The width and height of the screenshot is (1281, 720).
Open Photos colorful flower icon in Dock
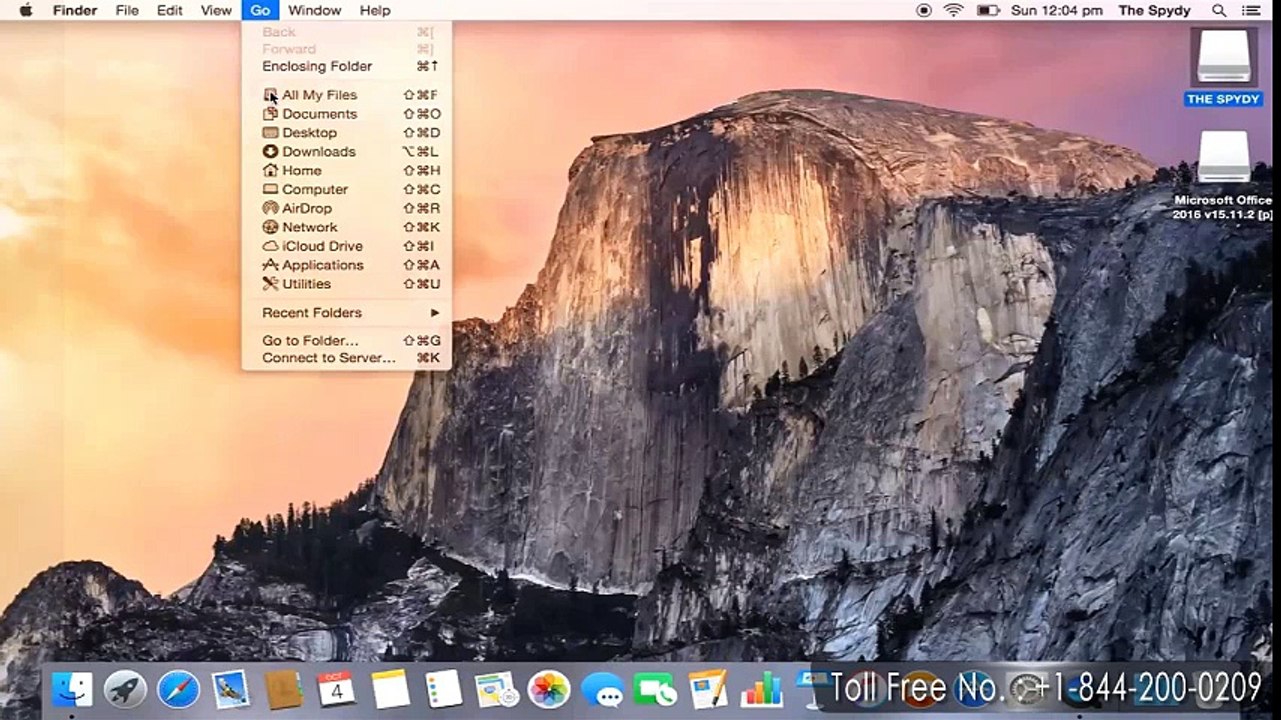click(x=549, y=689)
